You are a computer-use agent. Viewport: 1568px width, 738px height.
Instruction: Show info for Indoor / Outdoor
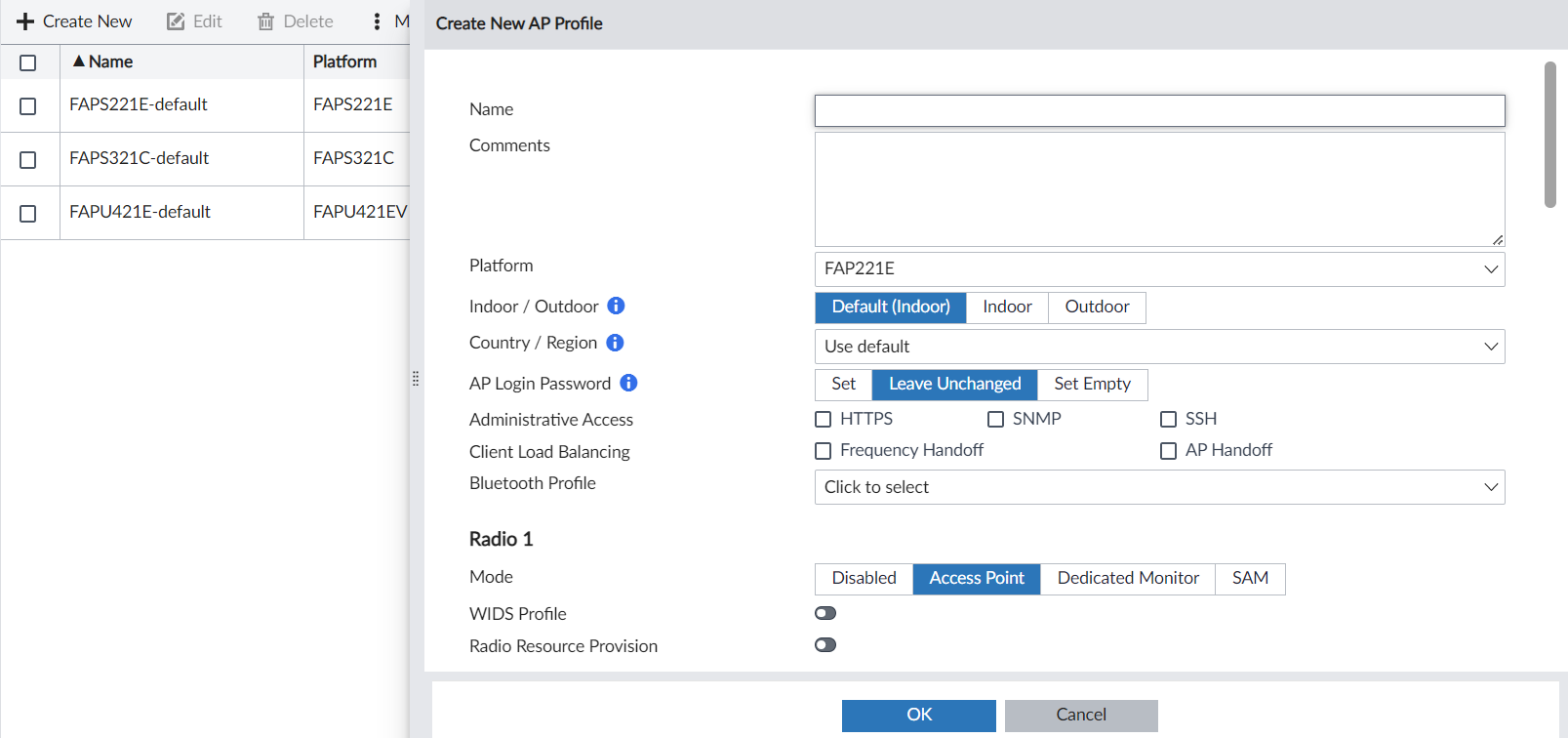coord(616,306)
